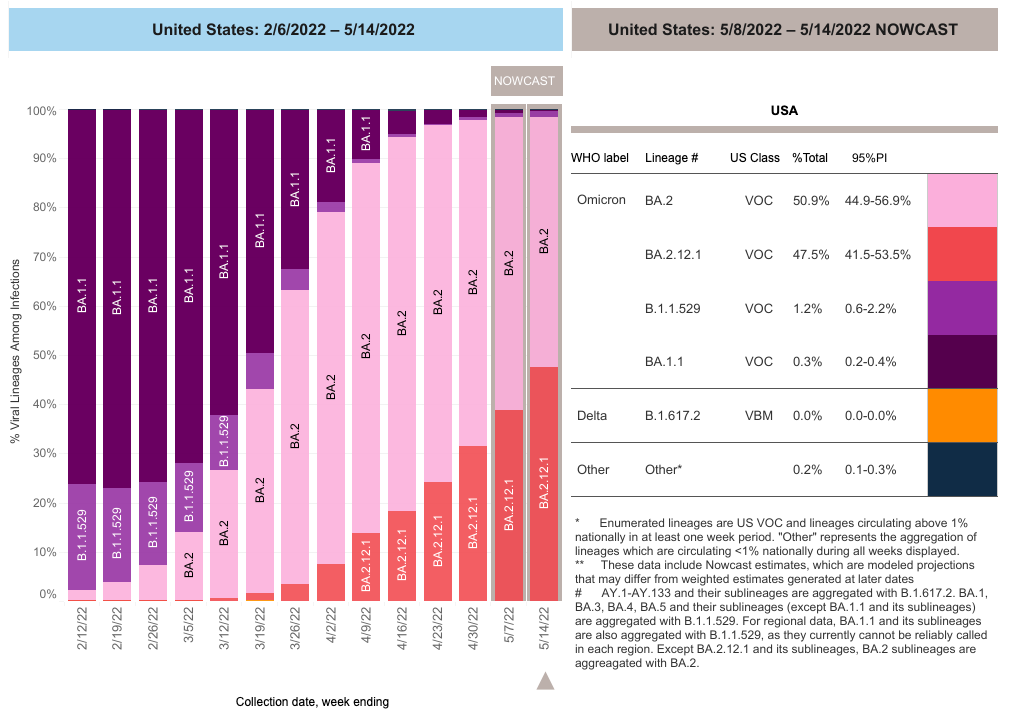Viewport: 1010px width, 724px height.
Task: Click the BA.2.12.1 red legend swatch
Action: (962, 254)
